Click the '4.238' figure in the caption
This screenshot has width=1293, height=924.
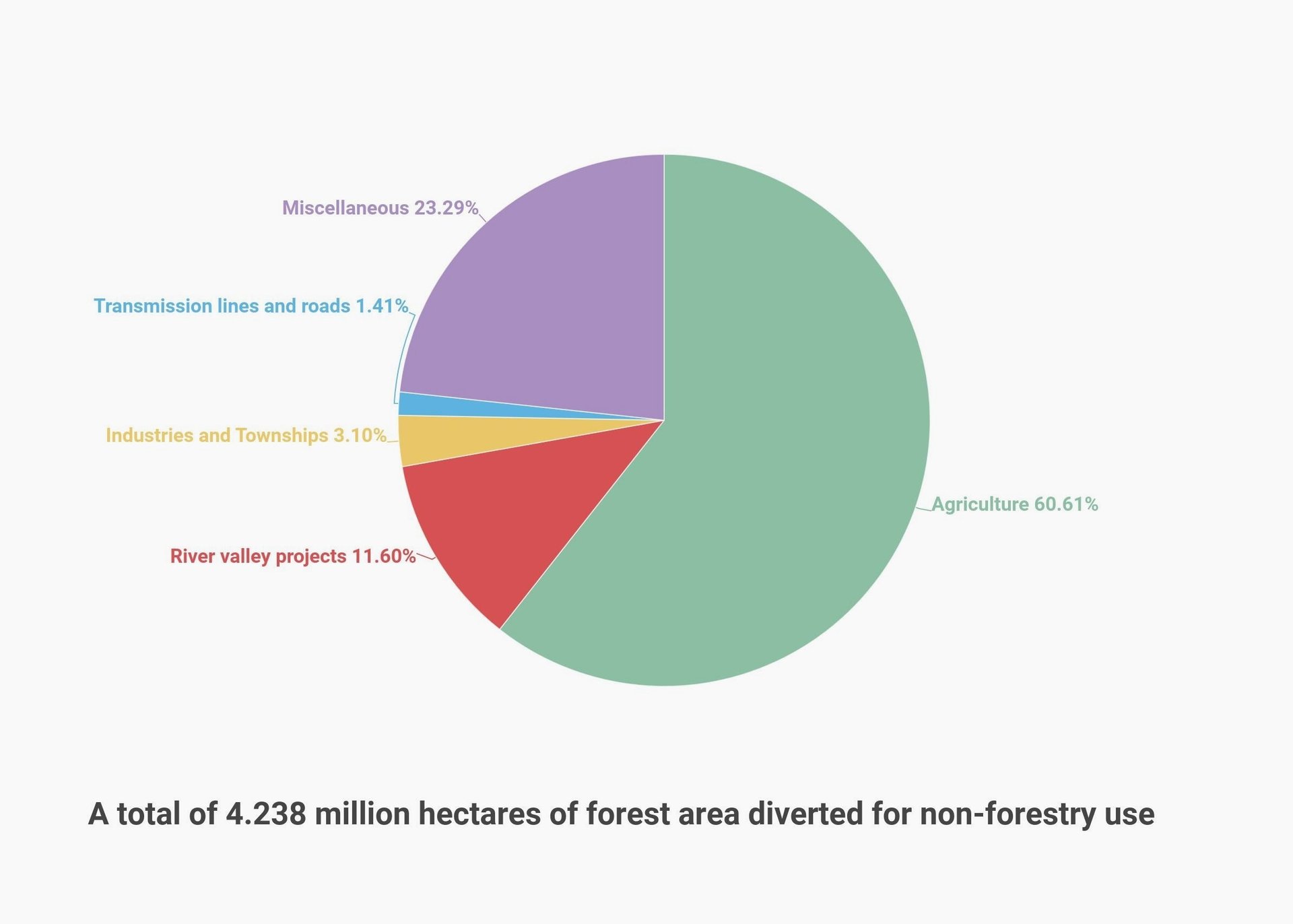[266, 814]
